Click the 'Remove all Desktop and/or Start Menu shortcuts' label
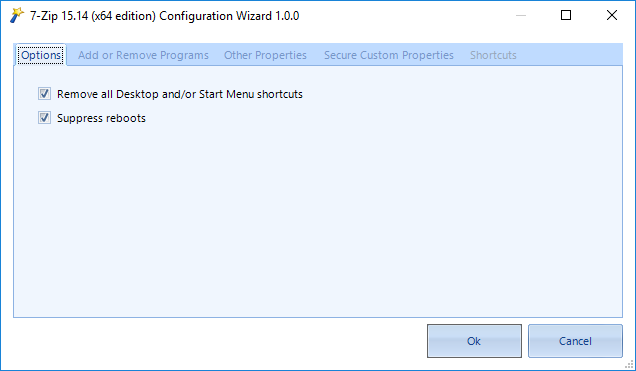 pyautogui.click(x=180, y=94)
